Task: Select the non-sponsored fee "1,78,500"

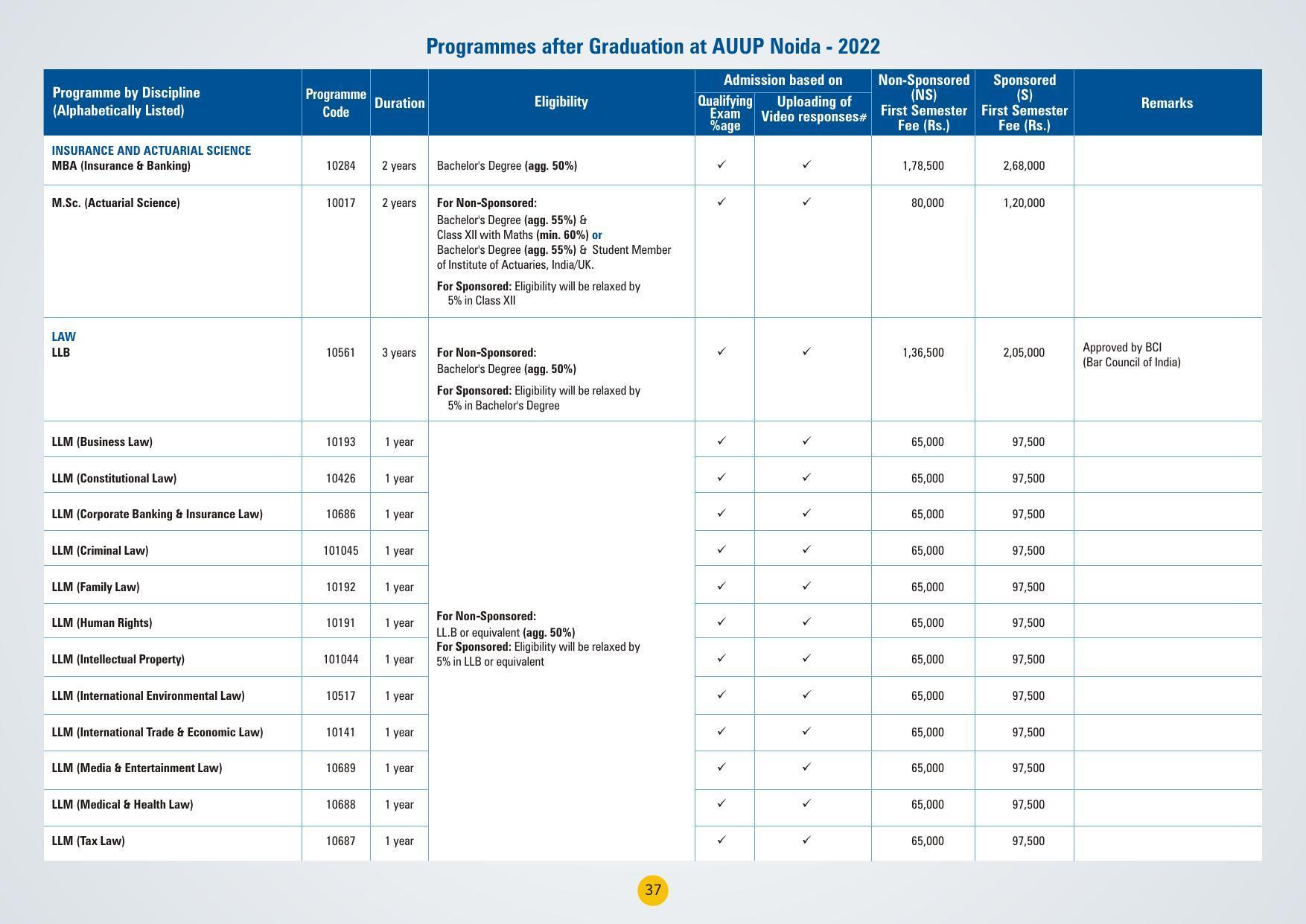Action: (x=923, y=165)
